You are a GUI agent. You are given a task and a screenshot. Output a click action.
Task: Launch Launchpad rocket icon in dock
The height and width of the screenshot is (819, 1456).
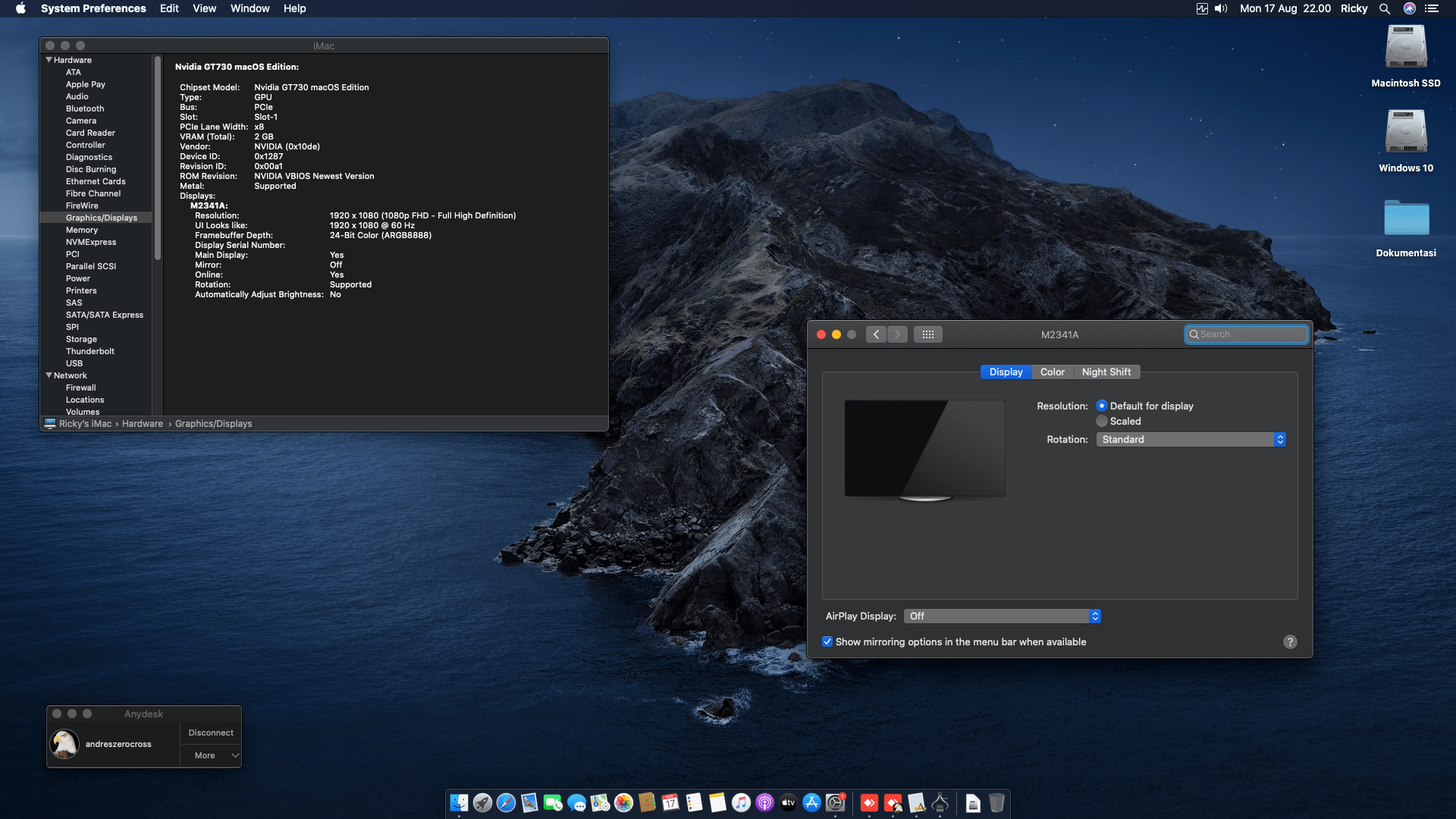click(482, 802)
